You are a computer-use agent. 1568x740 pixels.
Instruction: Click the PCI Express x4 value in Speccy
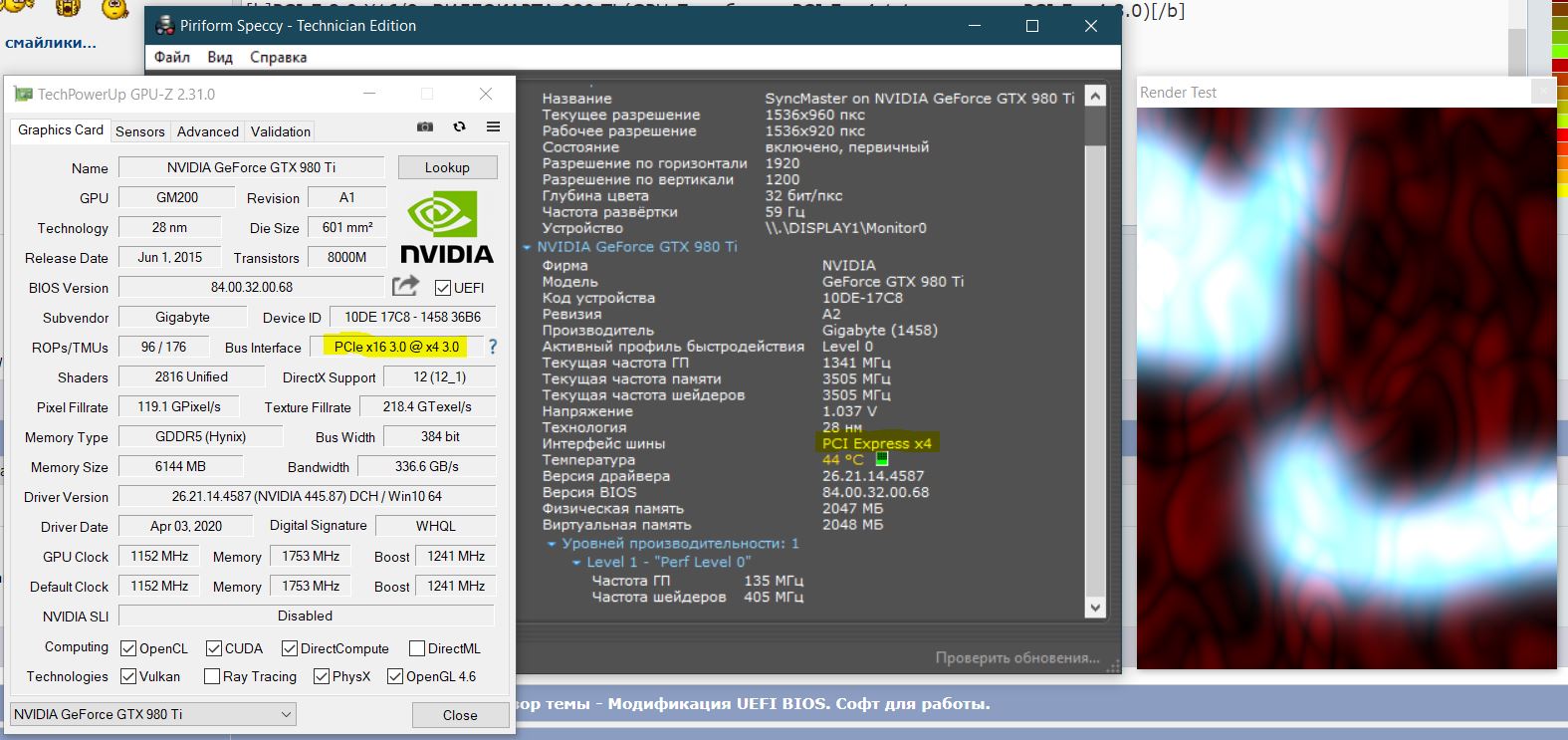coord(877,443)
